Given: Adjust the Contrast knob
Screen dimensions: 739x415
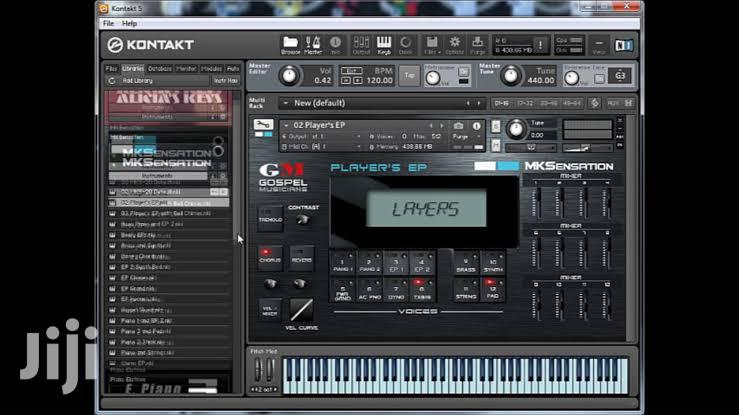Looking at the screenshot, I should tap(302, 220).
